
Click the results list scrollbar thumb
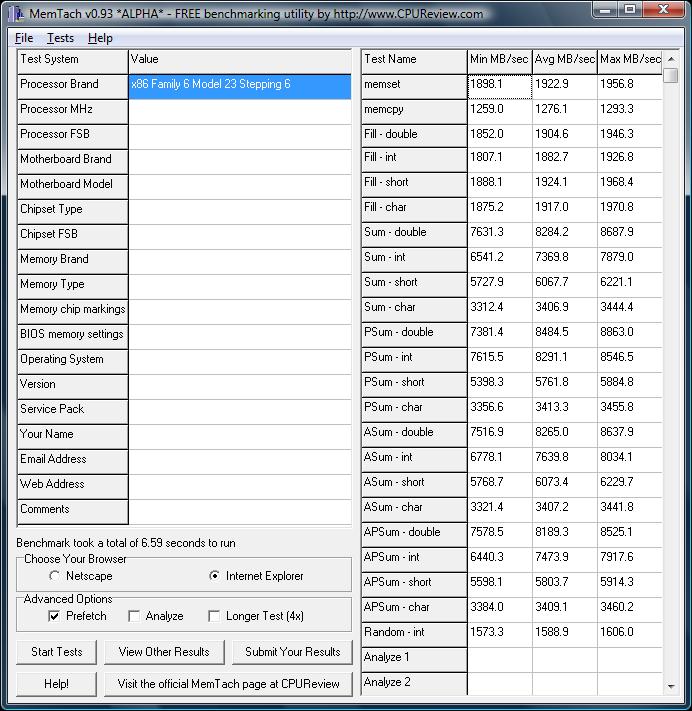click(671, 75)
